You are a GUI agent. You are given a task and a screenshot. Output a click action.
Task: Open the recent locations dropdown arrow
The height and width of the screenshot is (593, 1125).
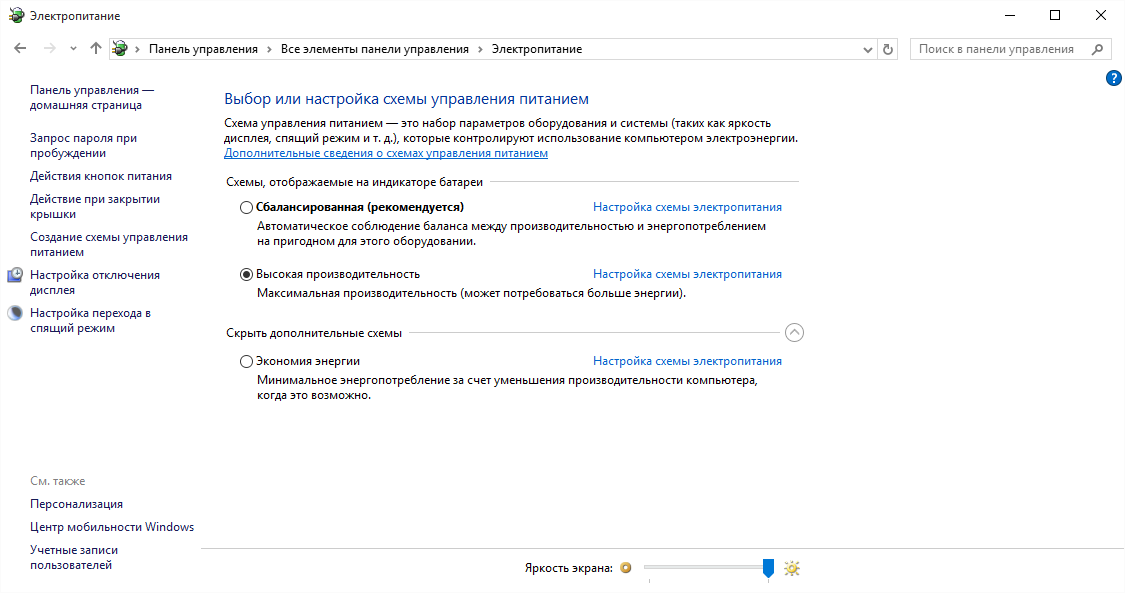pos(73,49)
